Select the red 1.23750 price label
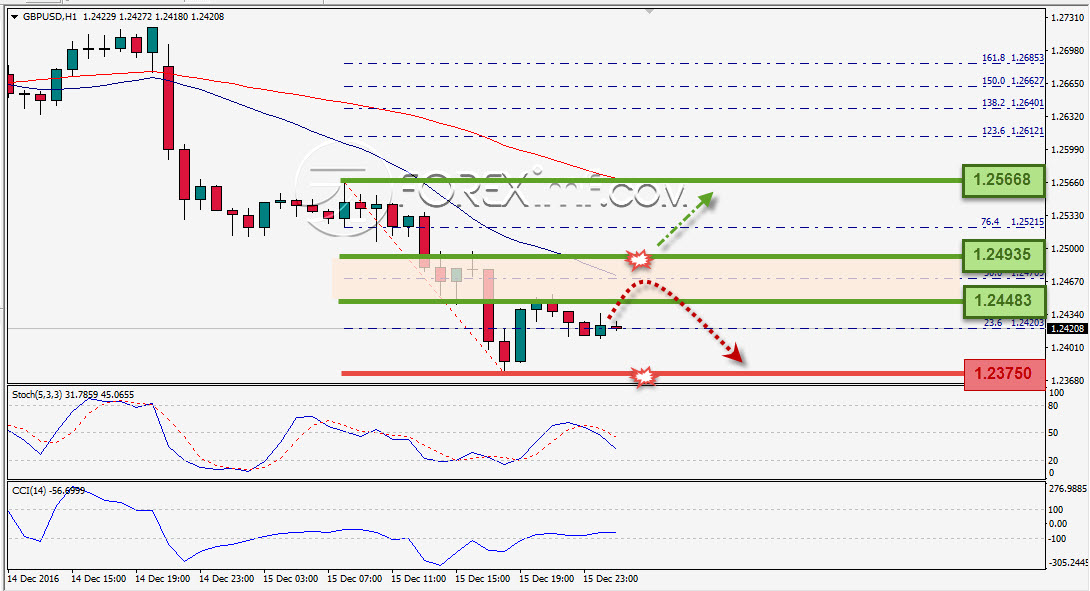 pos(1004,374)
